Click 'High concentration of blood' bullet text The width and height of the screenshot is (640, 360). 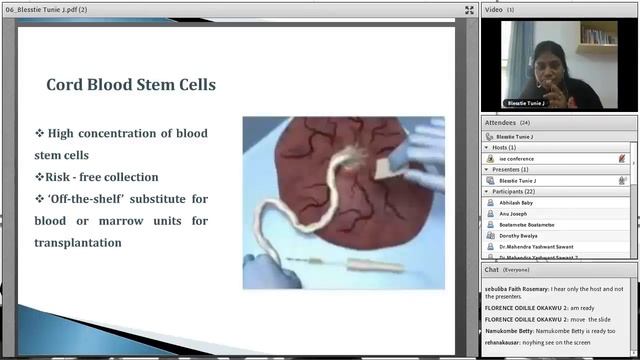[x=128, y=133]
